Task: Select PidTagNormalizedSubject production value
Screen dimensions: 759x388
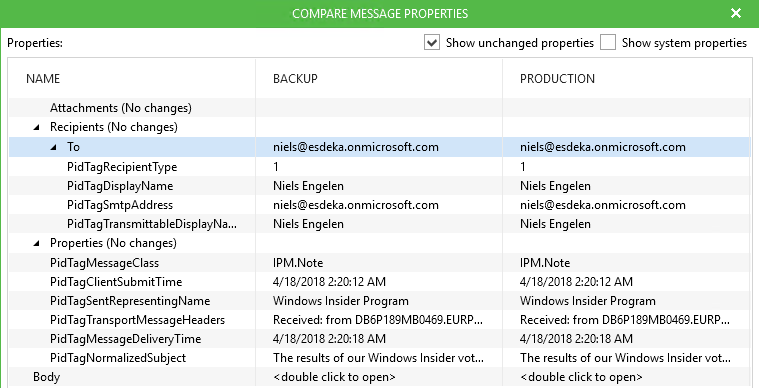Action: click(625, 358)
